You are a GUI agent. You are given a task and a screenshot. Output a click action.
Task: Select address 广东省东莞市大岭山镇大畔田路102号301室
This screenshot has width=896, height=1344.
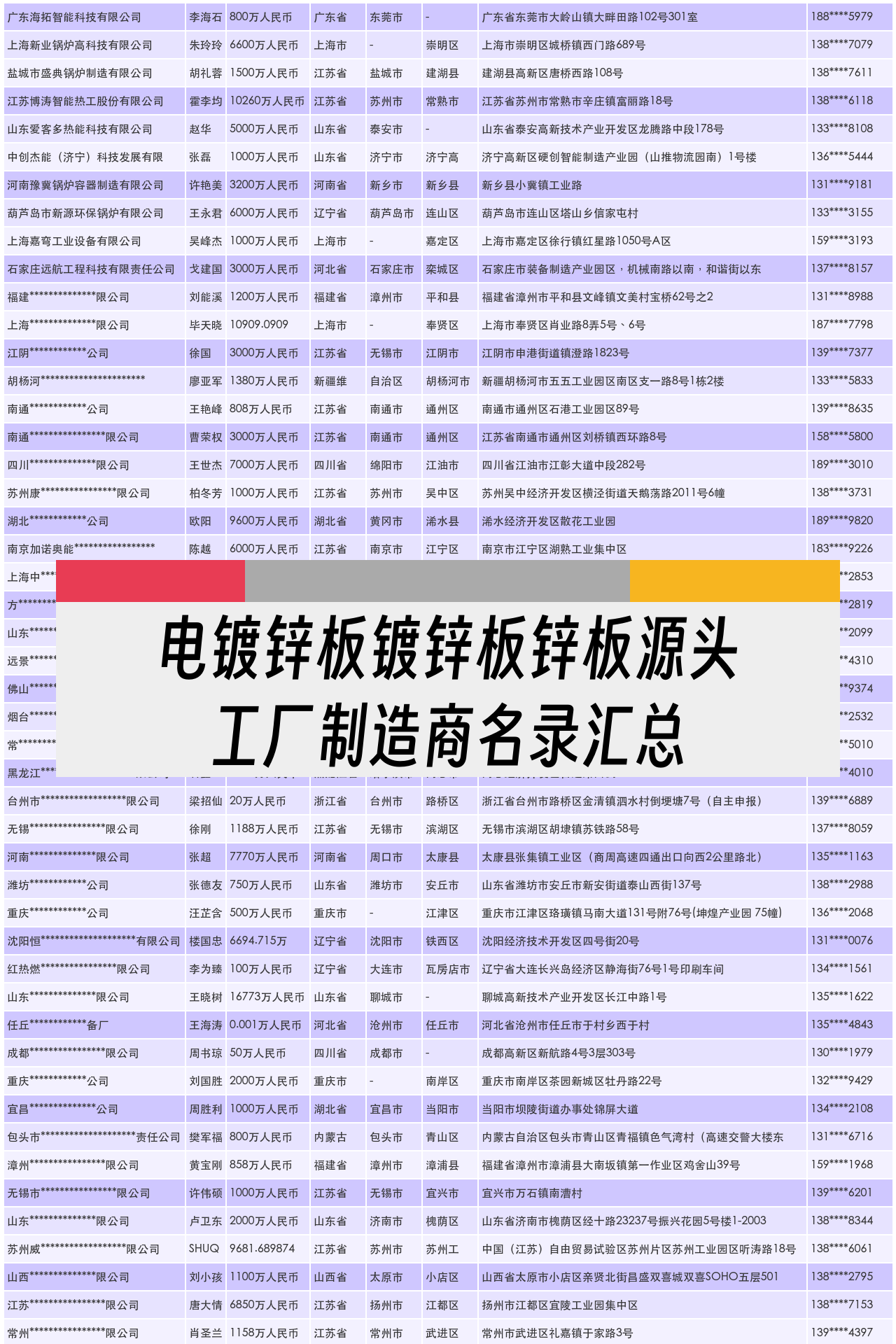(589, 17)
